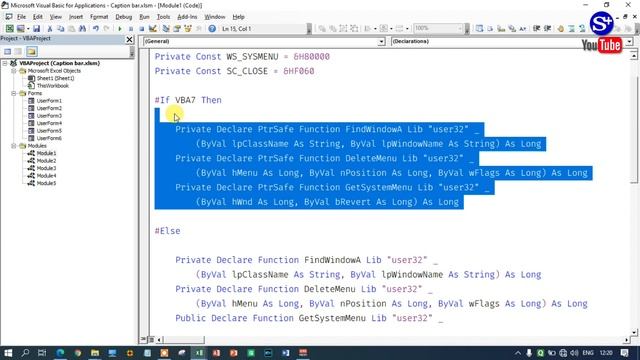Select UserForm6 in the project tree
The width and height of the screenshot is (640, 360).
point(49,138)
